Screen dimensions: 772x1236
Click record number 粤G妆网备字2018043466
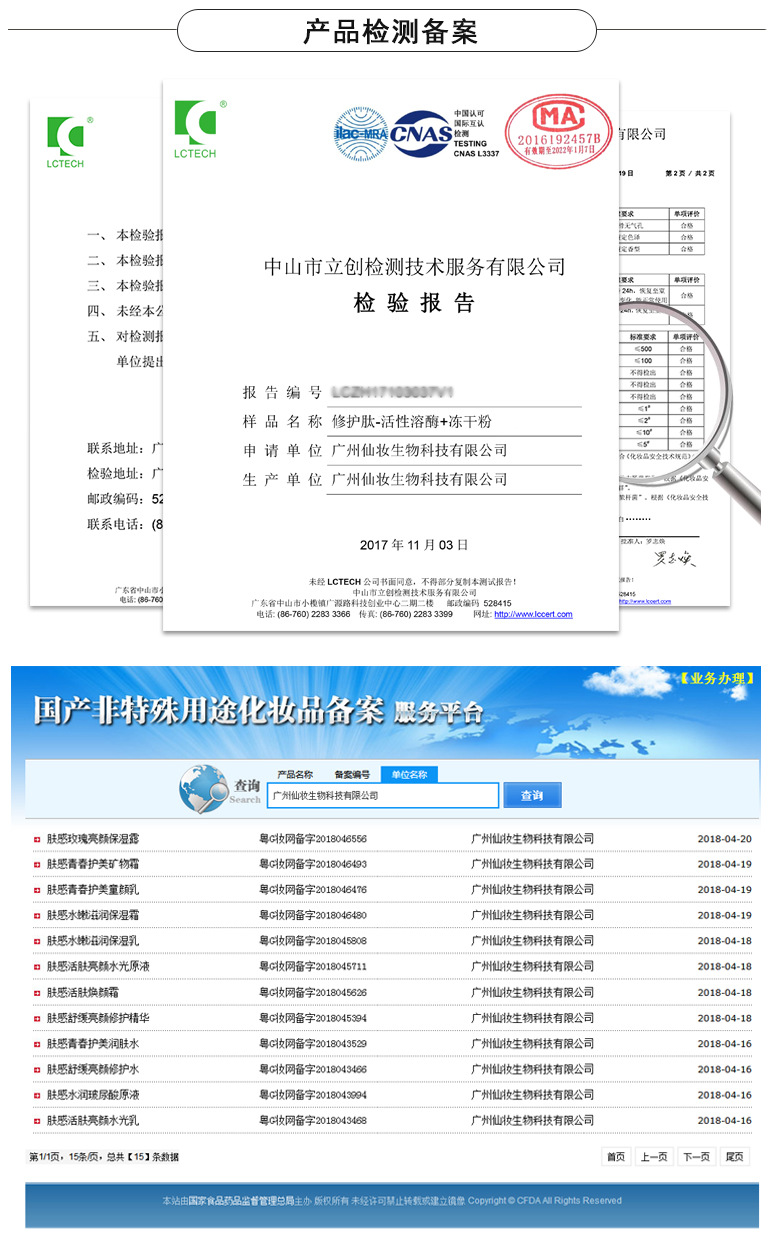[314, 1070]
